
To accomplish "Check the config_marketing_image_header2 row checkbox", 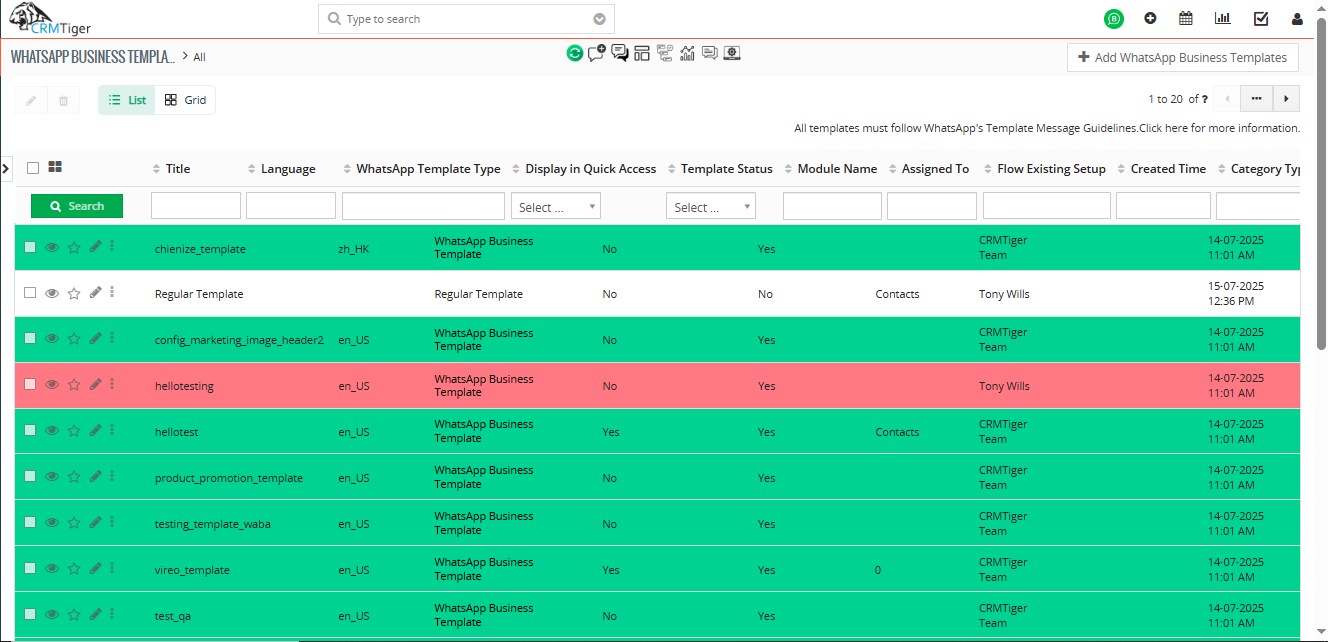I will 30,338.
